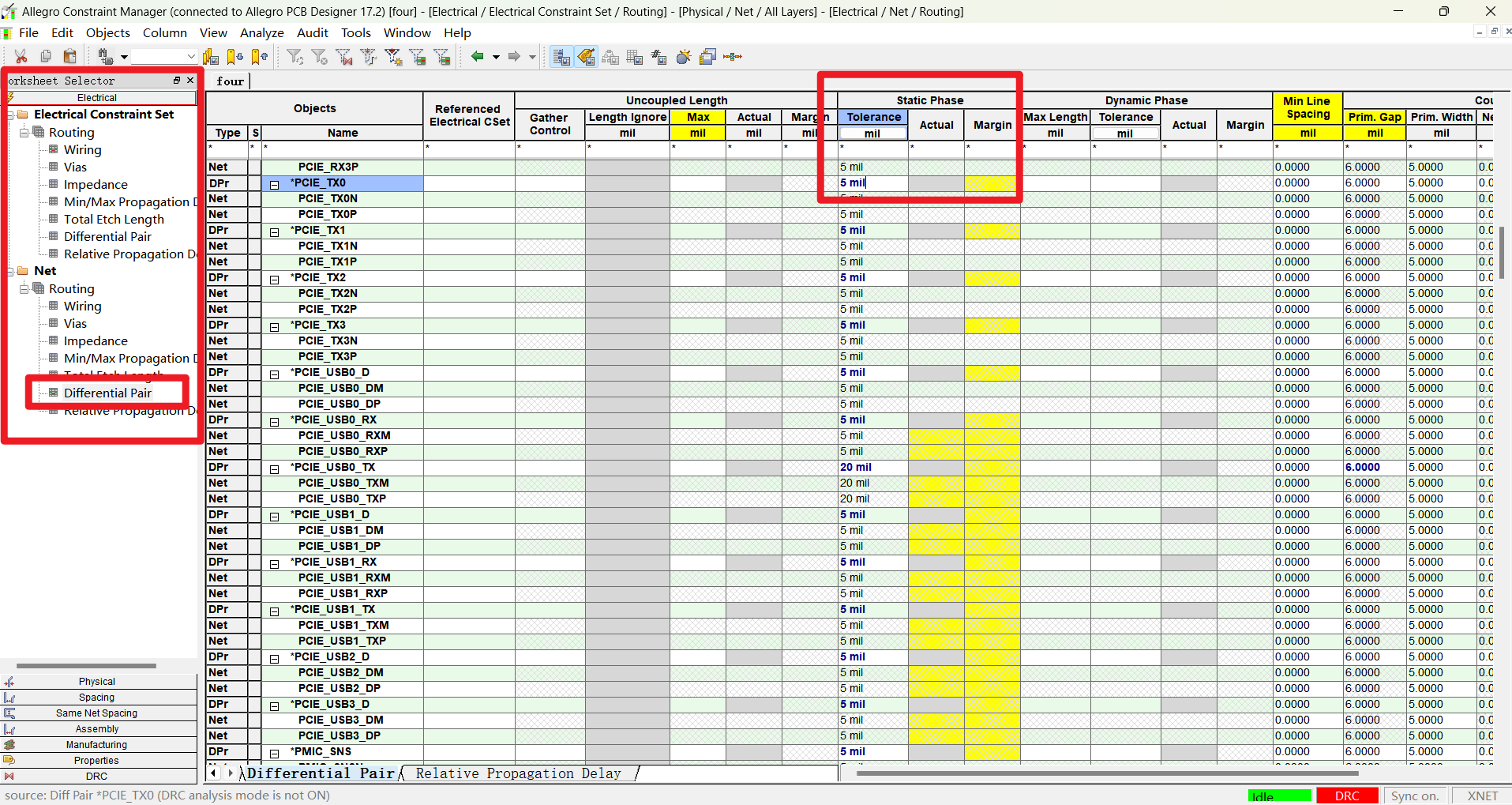The height and width of the screenshot is (805, 1512).
Task: Go to previous bookmark icon
Action: [260, 56]
